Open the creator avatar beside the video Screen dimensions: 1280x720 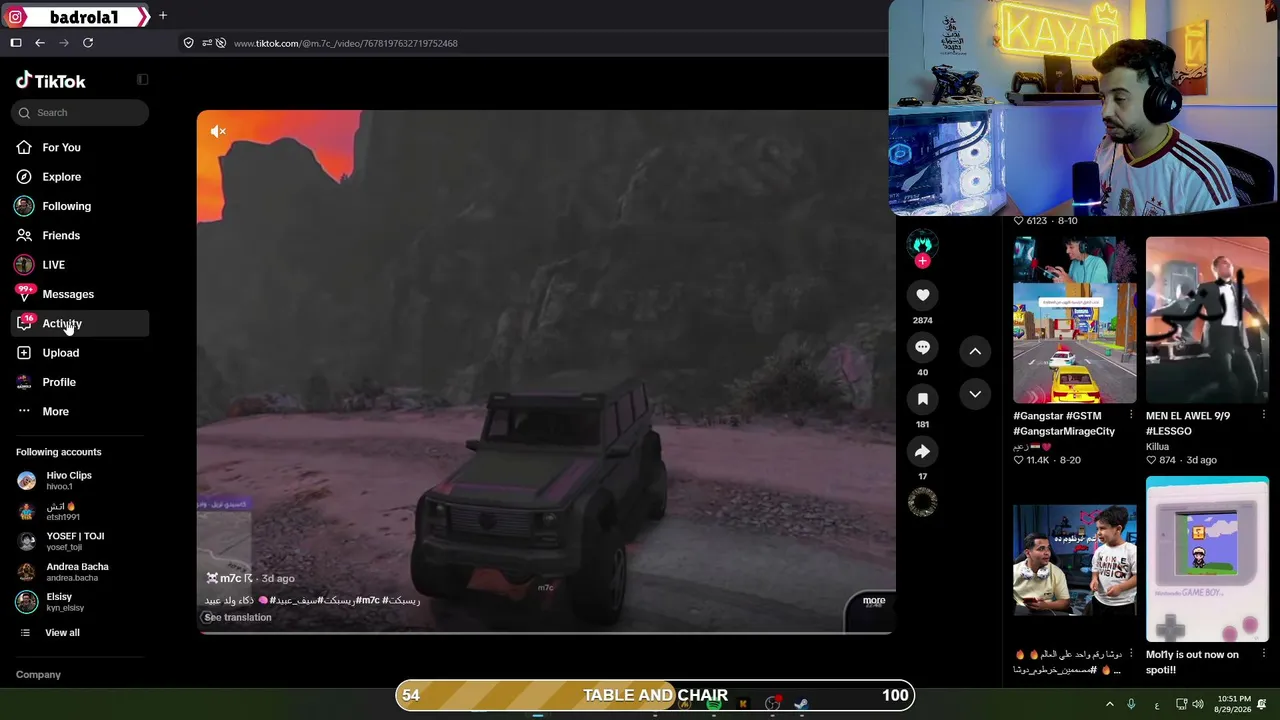click(922, 243)
